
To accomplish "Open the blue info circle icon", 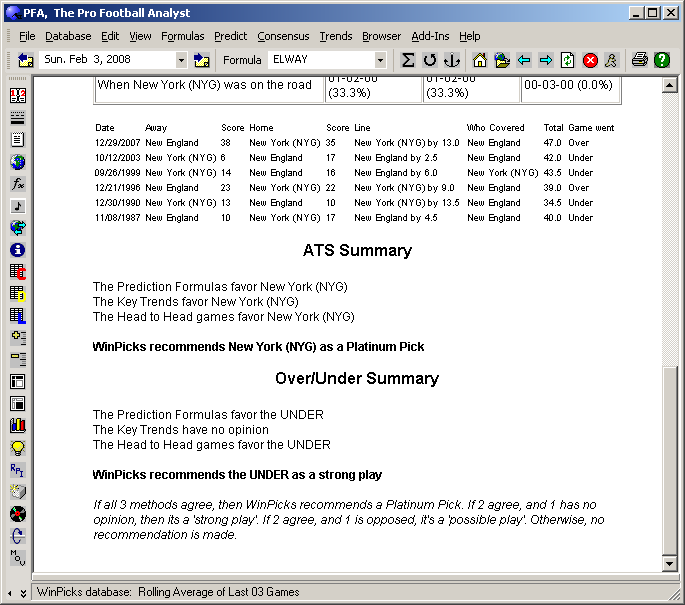I will point(18,250).
